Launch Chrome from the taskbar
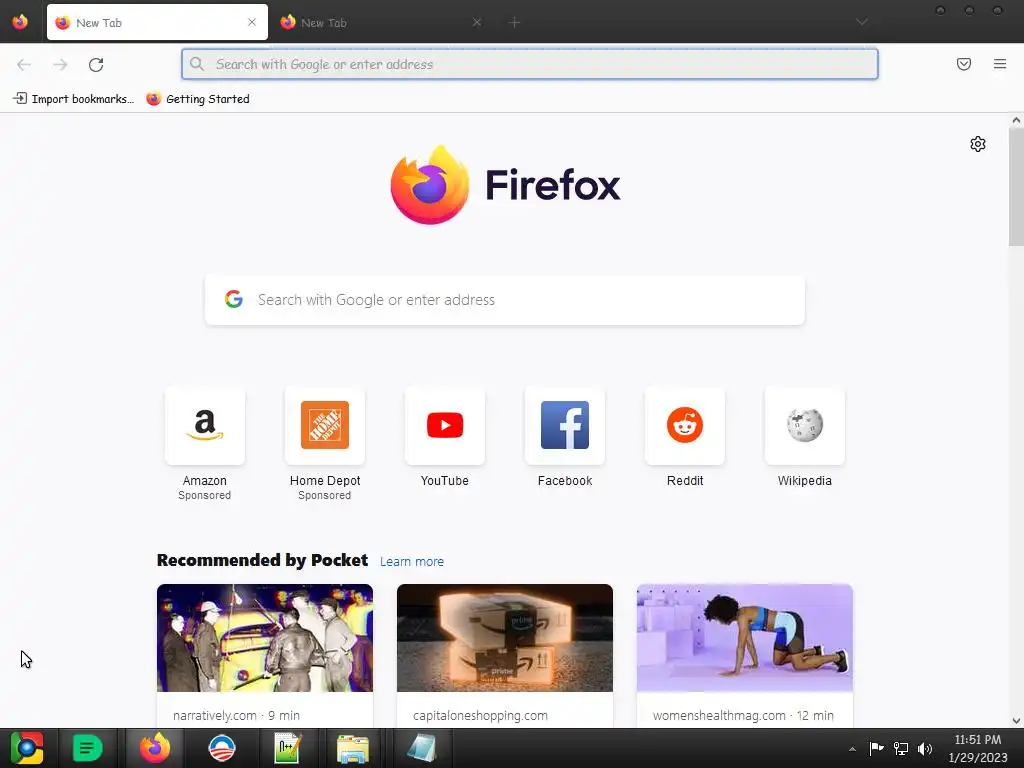This screenshot has width=1024, height=768. click(x=26, y=748)
